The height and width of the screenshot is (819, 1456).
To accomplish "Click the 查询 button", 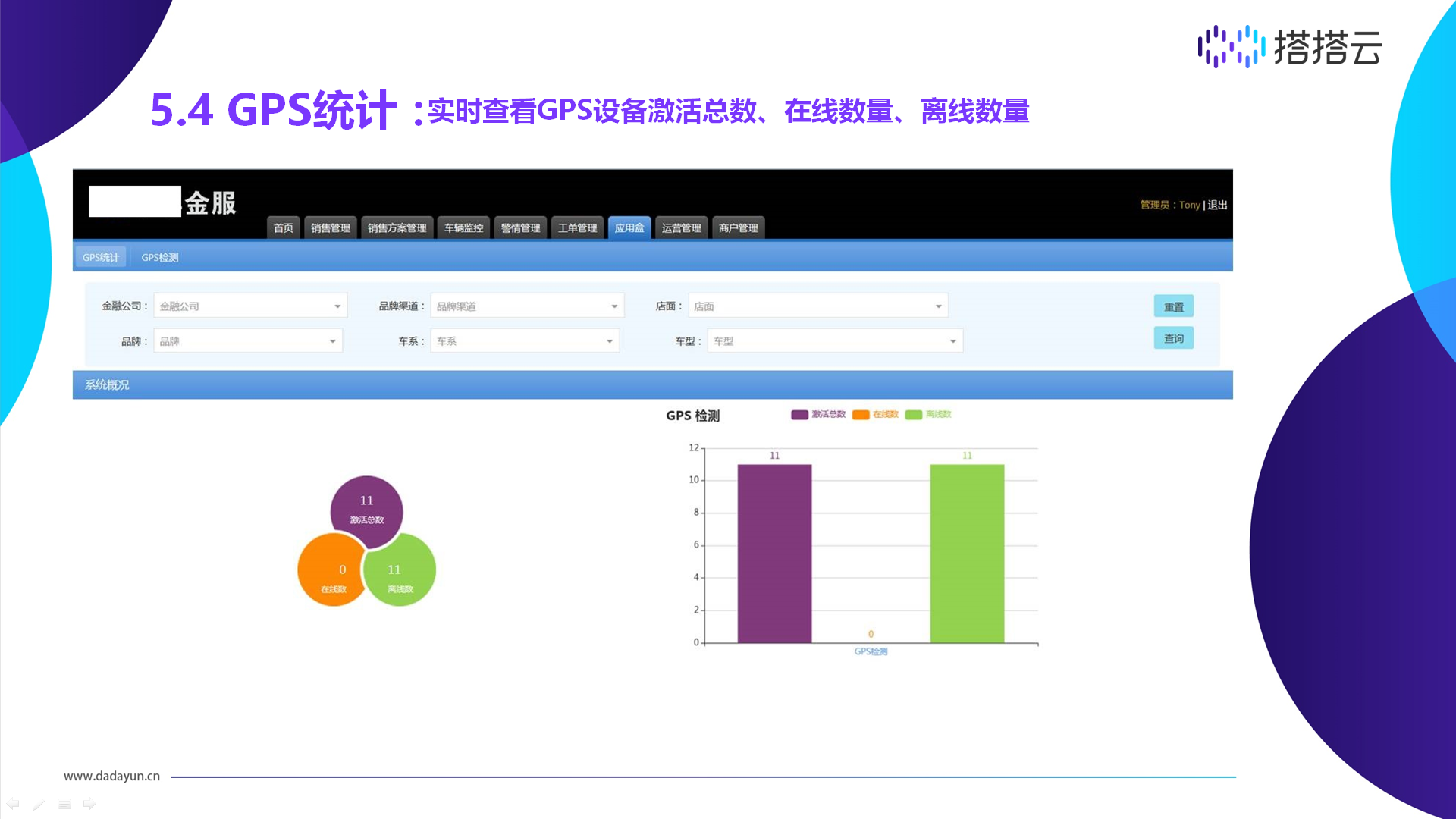I will click(1174, 338).
